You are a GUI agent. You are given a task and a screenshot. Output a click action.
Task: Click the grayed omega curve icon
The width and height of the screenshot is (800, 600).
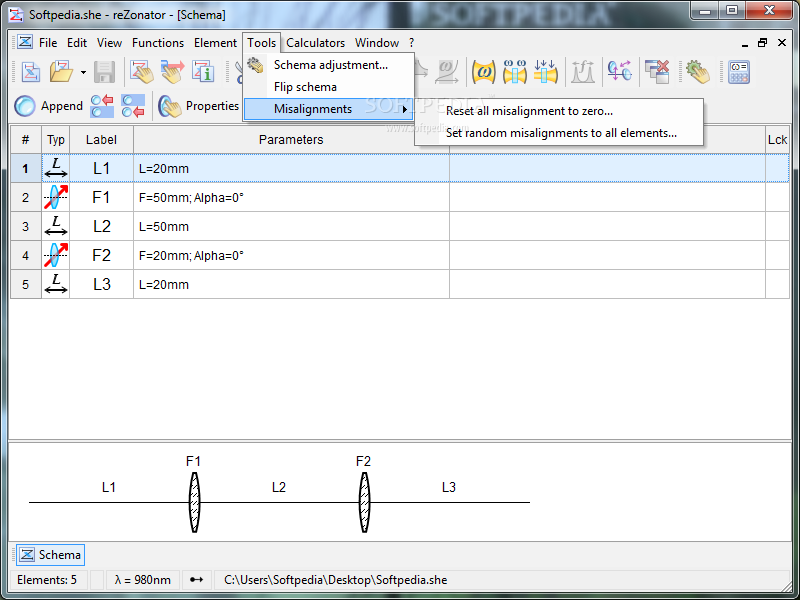click(x=446, y=72)
